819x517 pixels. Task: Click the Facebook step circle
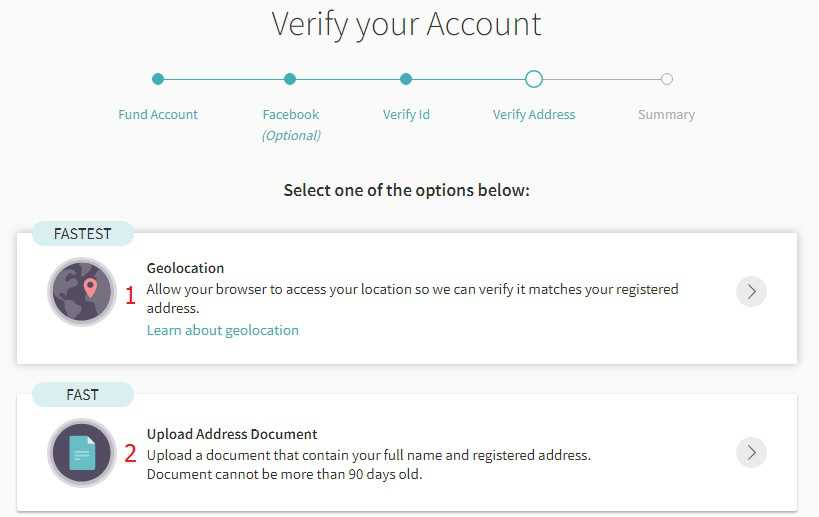(x=290, y=79)
